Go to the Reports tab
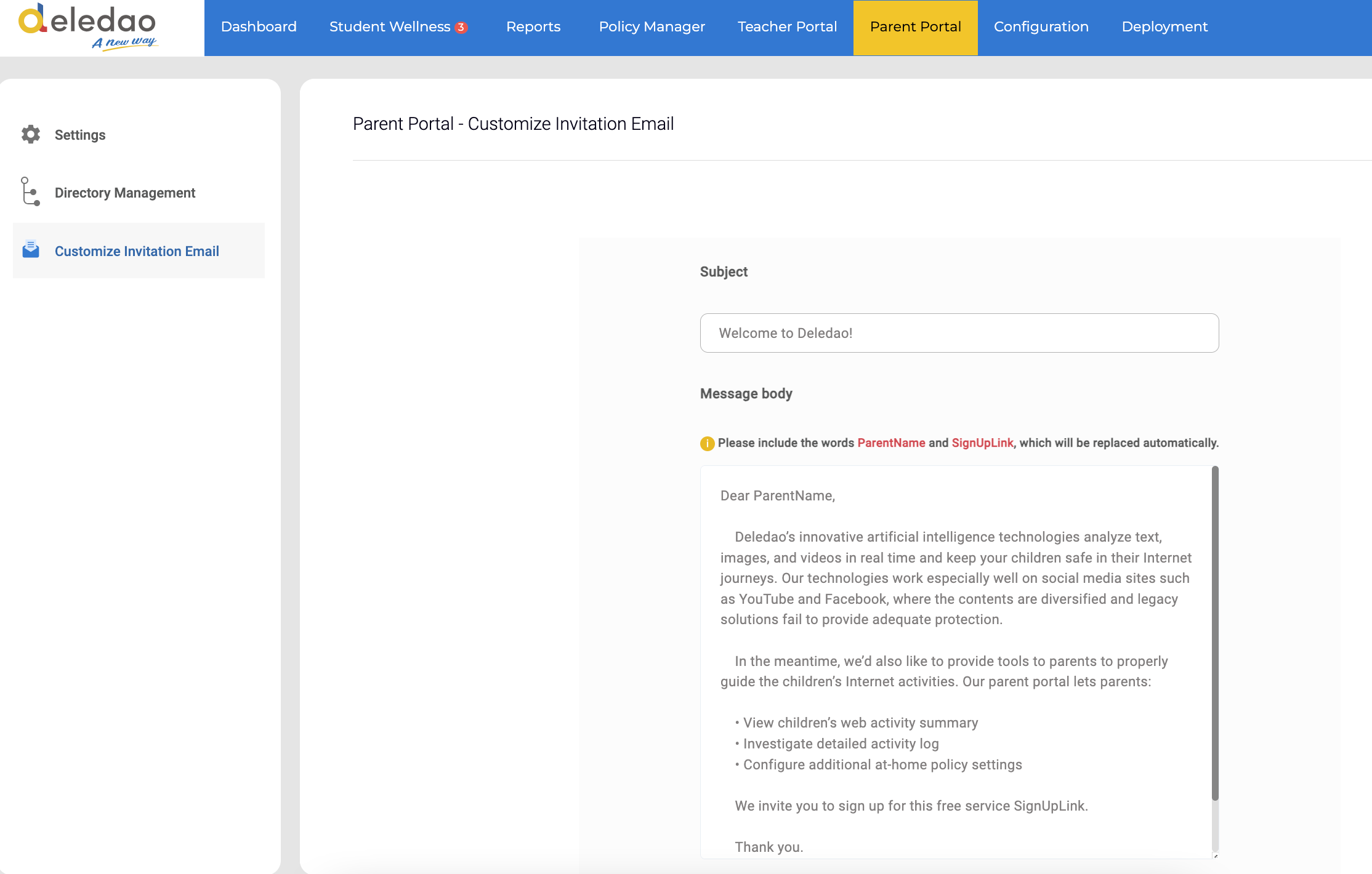Screen dimensions: 1372x874 [533, 27]
